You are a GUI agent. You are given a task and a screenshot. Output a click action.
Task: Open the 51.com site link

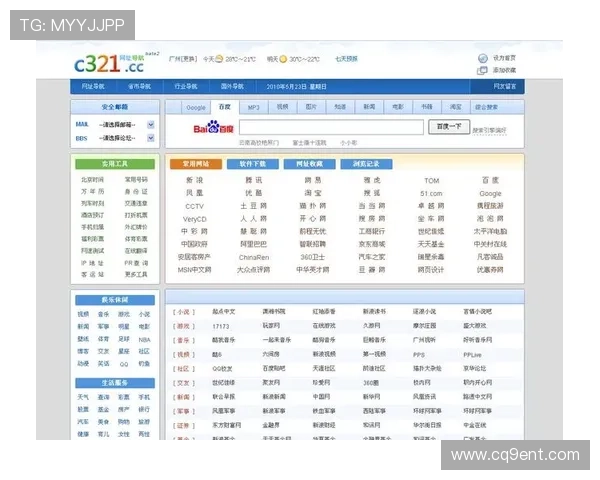[431, 194]
